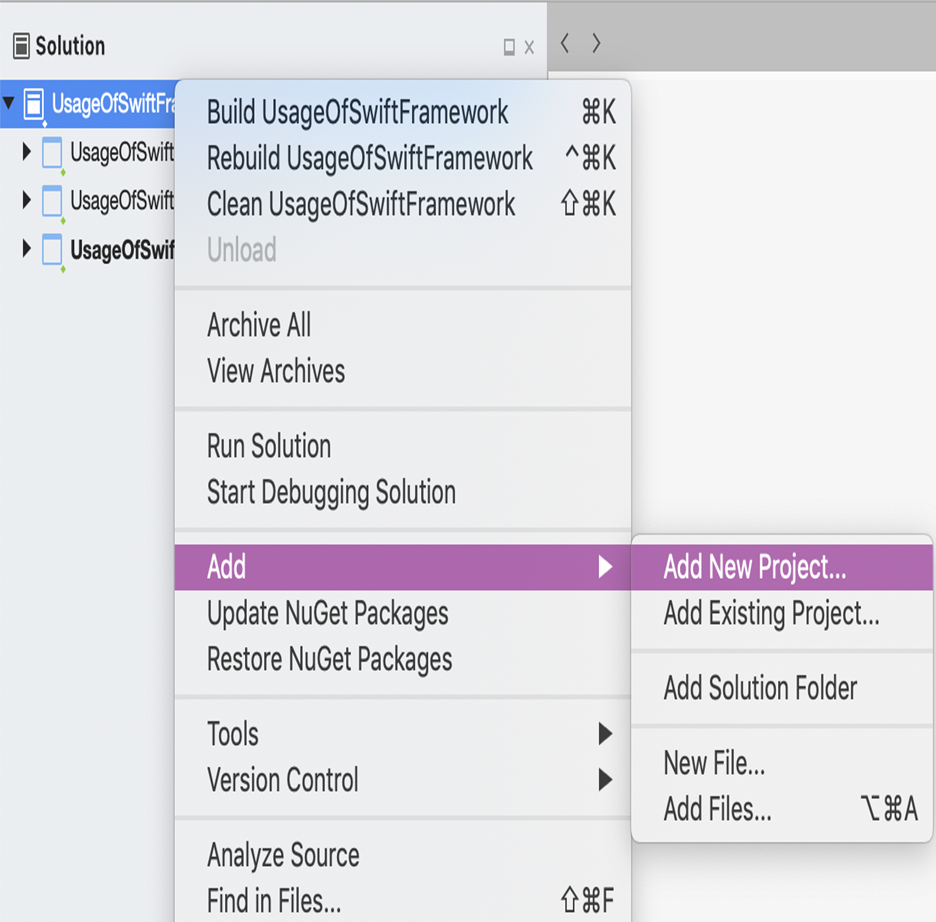936x922 pixels.
Task: Expand the bold UsageOfSwif project node
Action: click(26, 248)
